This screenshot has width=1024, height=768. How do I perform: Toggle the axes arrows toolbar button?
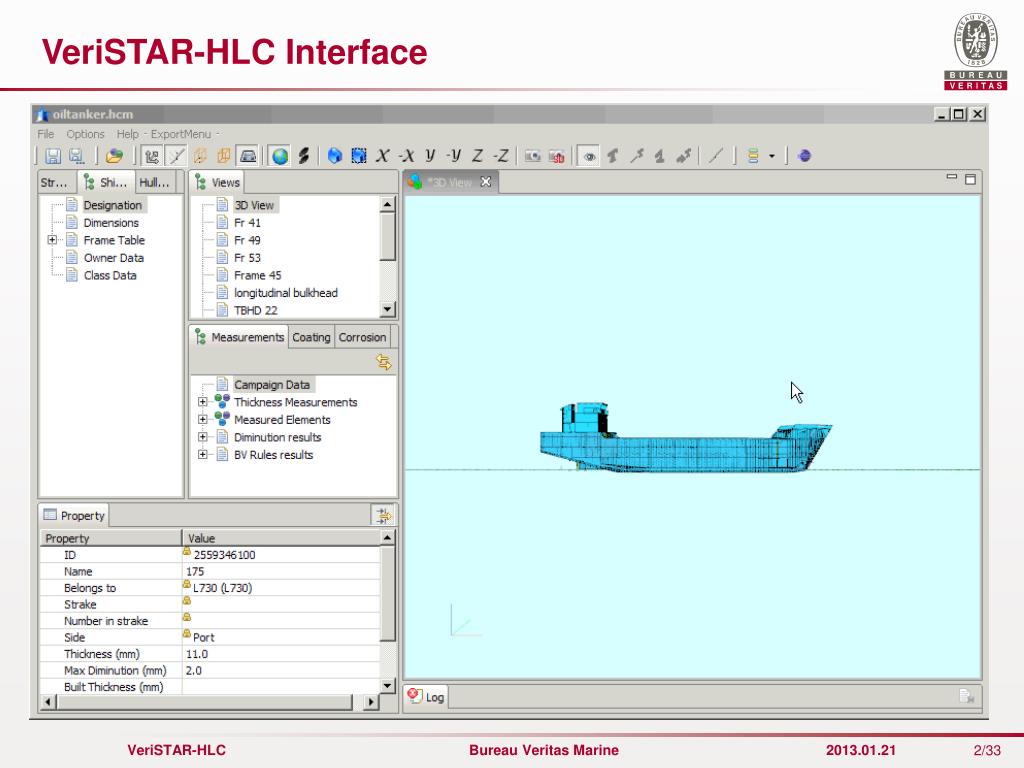tap(152, 156)
